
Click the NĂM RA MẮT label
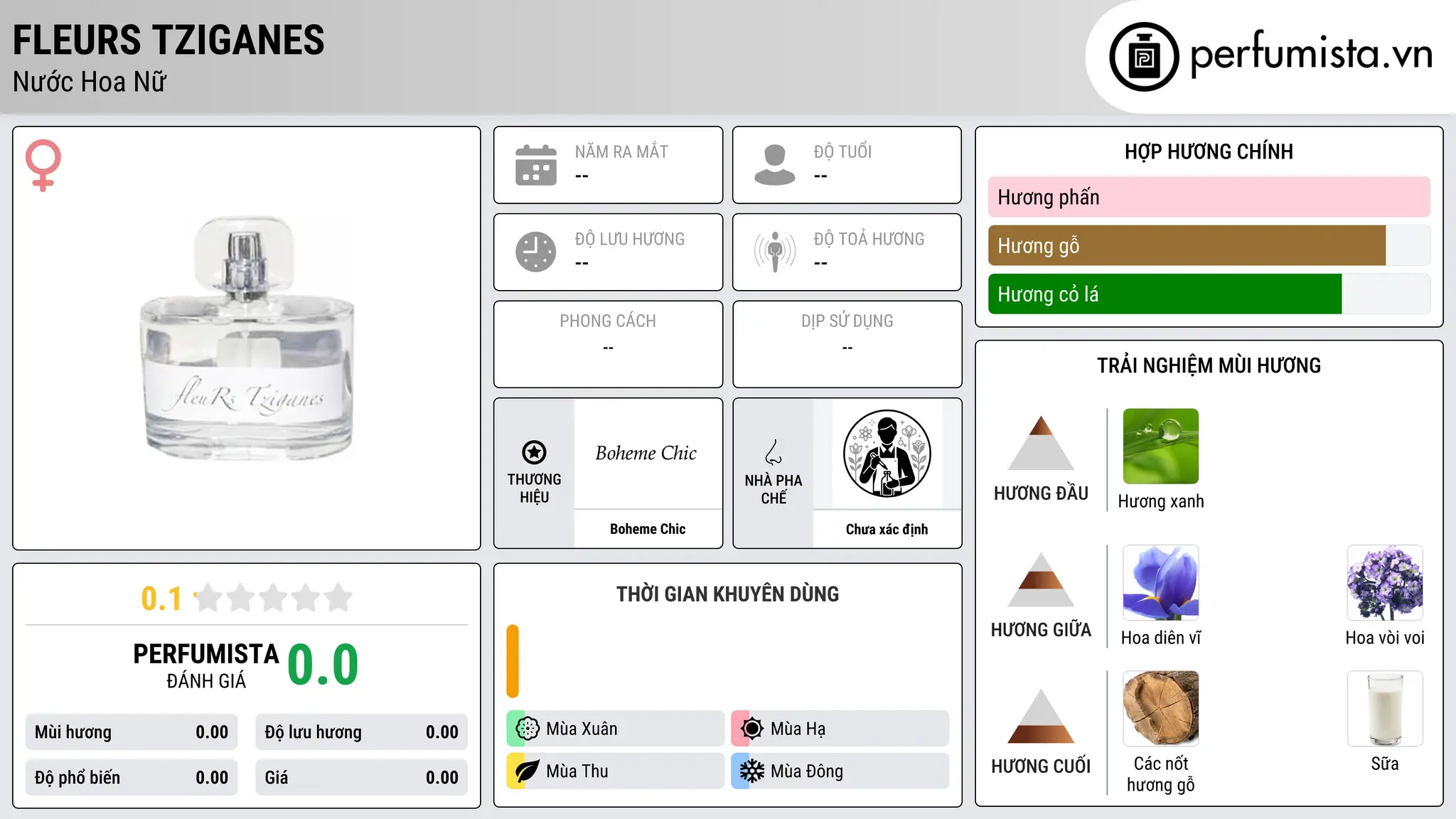(x=621, y=152)
